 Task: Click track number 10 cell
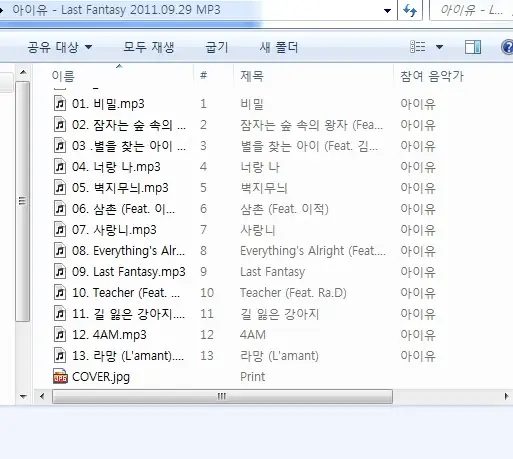207,293
